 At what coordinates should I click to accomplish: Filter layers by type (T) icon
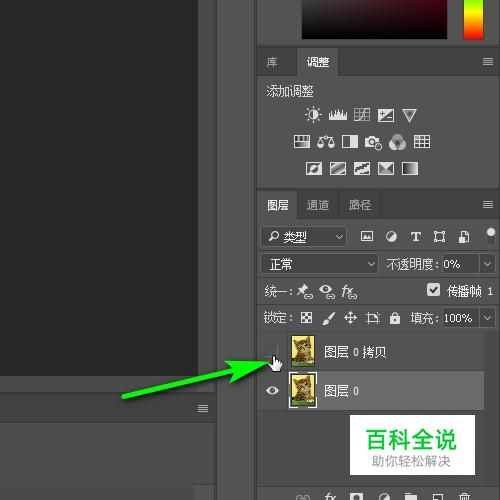pyautogui.click(x=415, y=237)
